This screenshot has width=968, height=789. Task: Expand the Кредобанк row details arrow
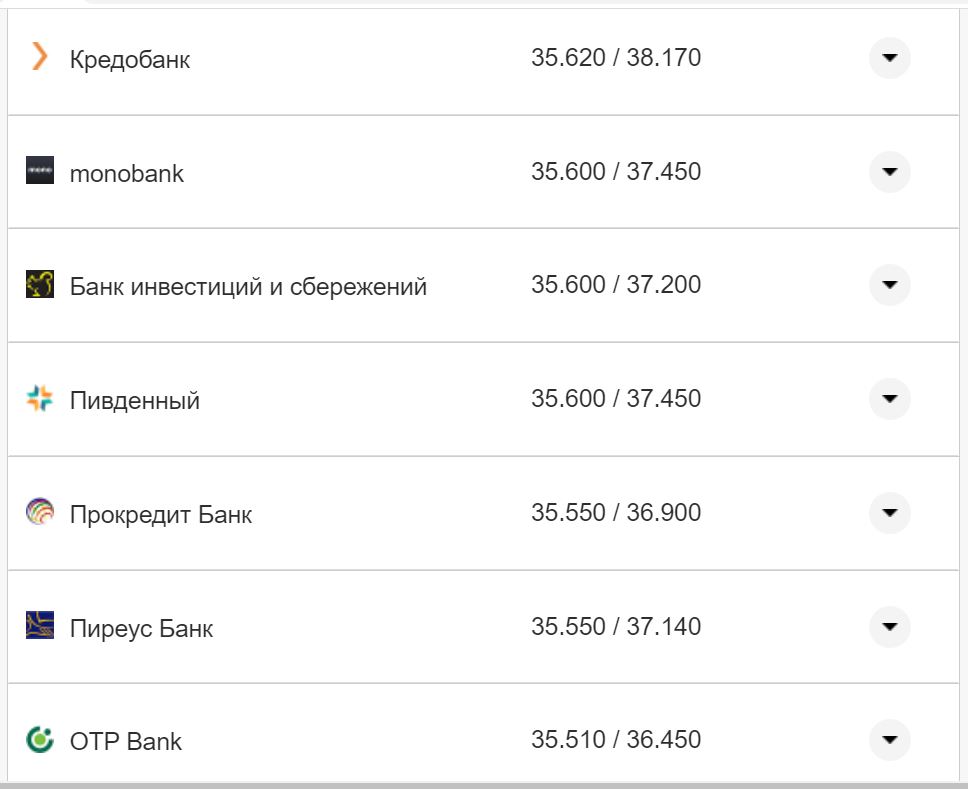pyautogui.click(x=889, y=58)
